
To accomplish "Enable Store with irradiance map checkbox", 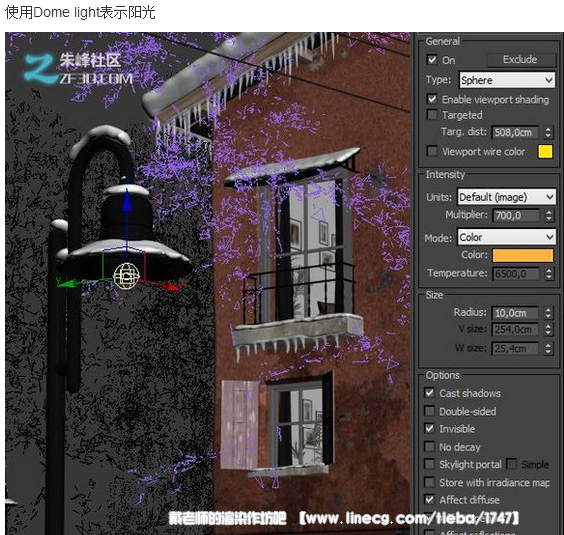I will 429,482.
